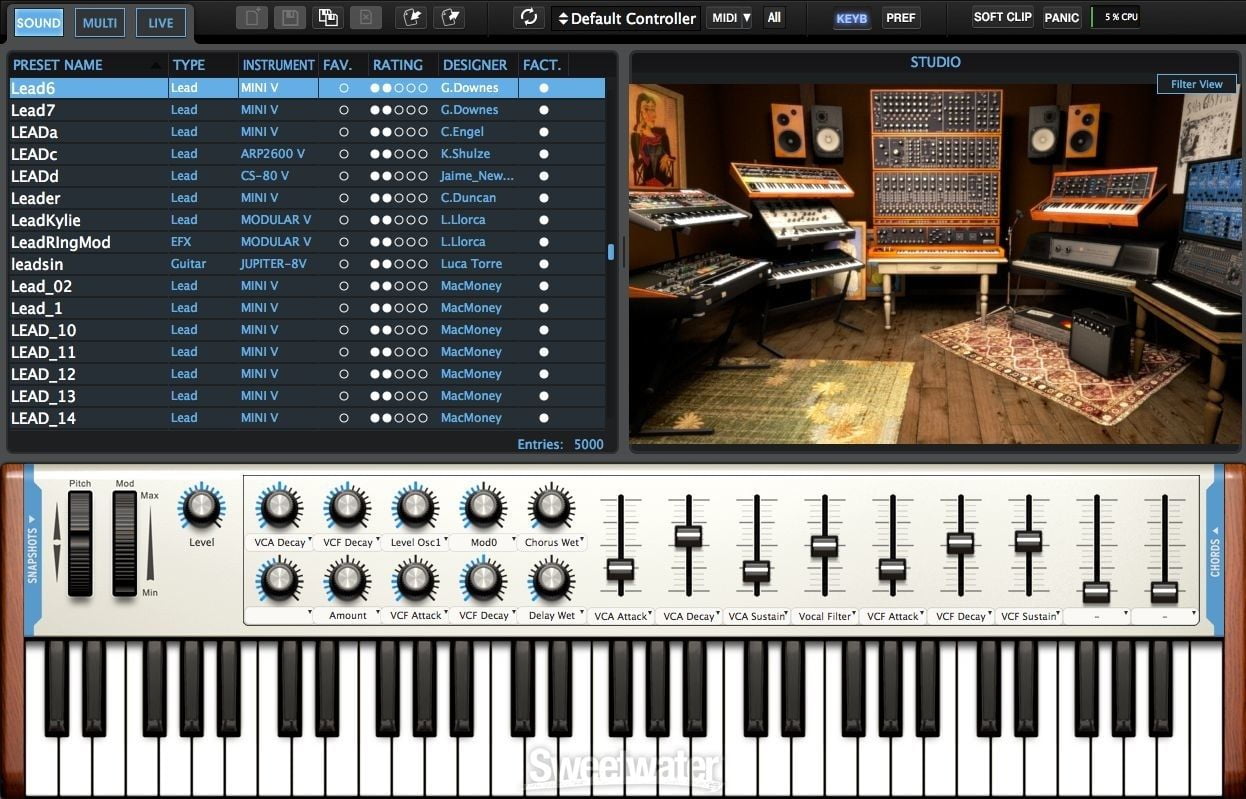Sort by TYPE column header
This screenshot has height=799, width=1246.
click(x=203, y=65)
